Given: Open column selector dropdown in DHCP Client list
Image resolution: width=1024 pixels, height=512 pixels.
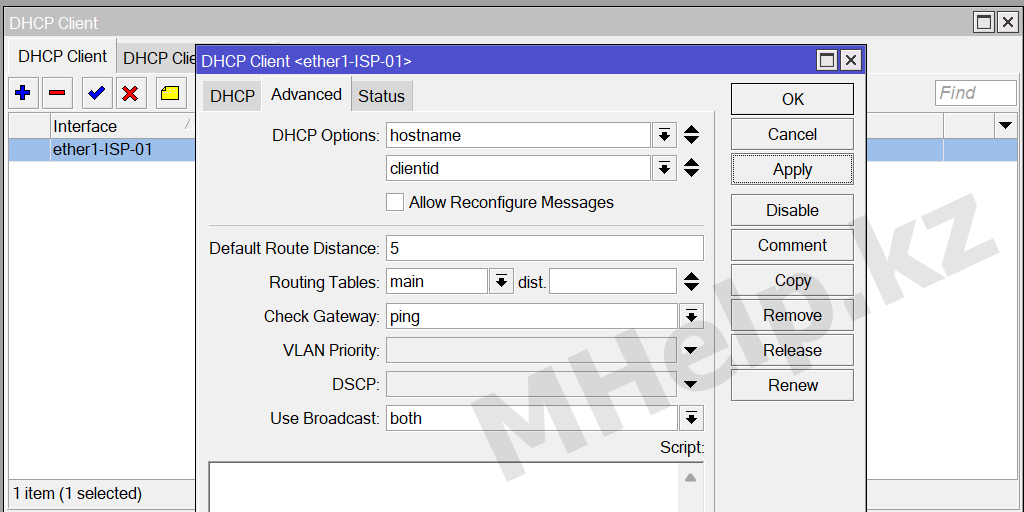Looking at the screenshot, I should pyautogui.click(x=1005, y=125).
